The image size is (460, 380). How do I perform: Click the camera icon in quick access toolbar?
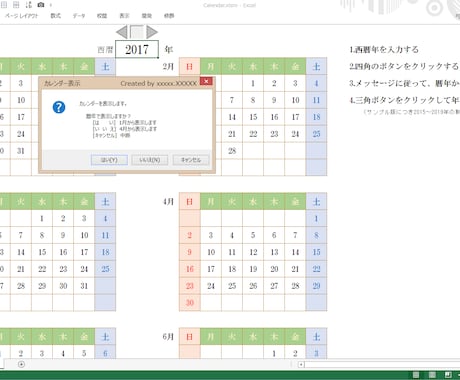click(x=41, y=5)
